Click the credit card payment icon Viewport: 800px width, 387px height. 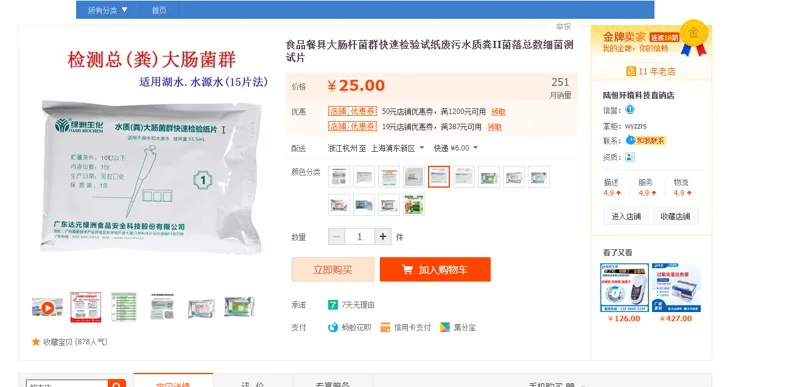(x=385, y=327)
